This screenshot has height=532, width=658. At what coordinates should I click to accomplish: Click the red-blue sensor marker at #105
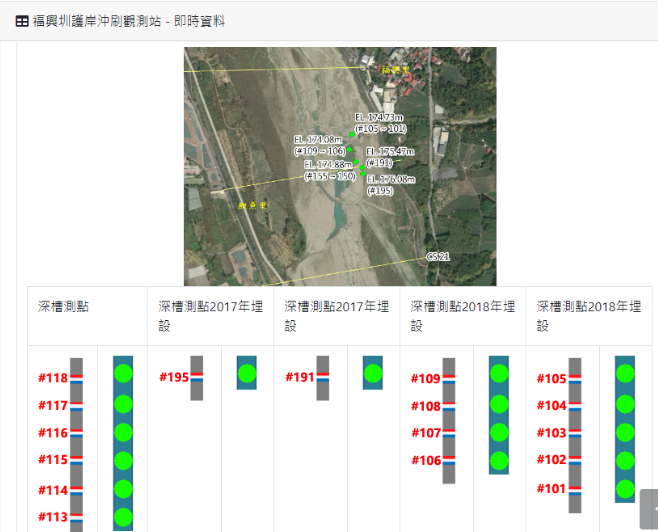(x=575, y=379)
